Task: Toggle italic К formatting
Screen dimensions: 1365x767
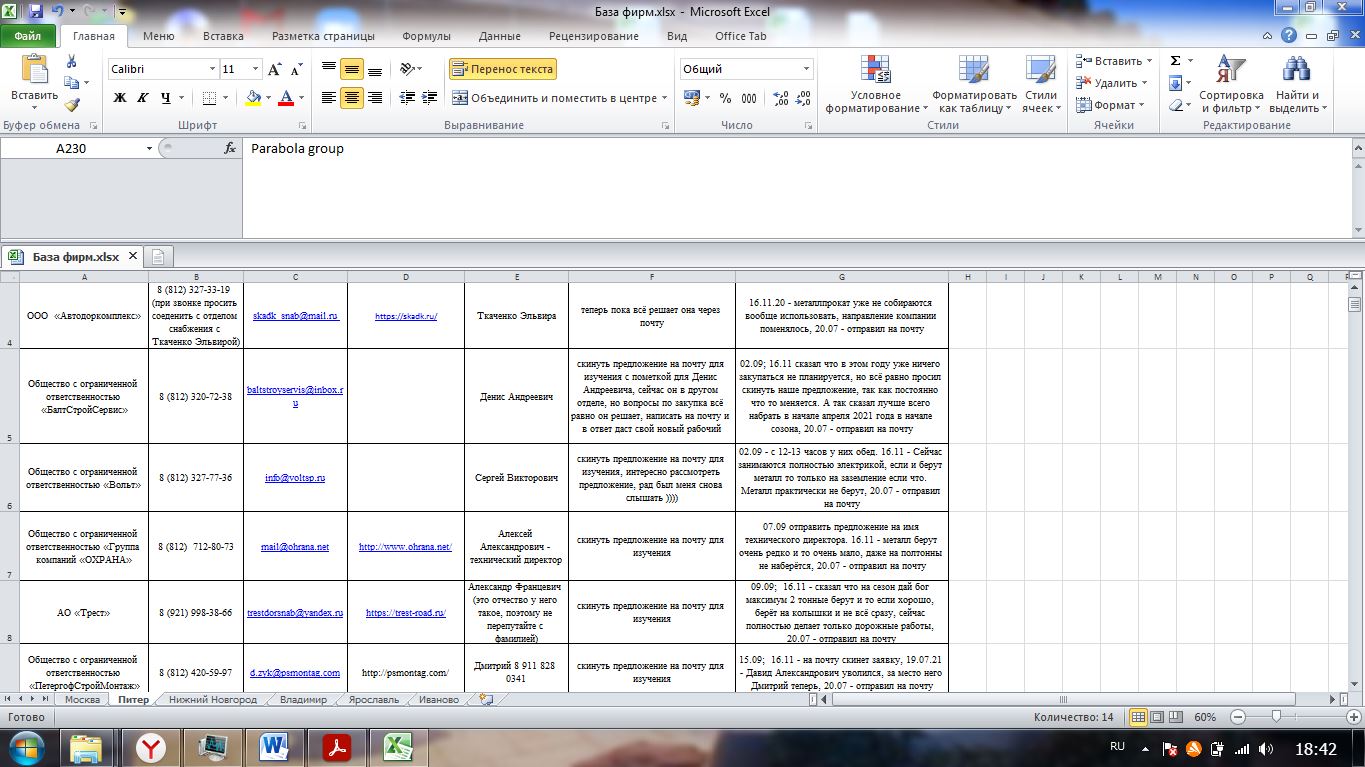Action: [x=143, y=98]
